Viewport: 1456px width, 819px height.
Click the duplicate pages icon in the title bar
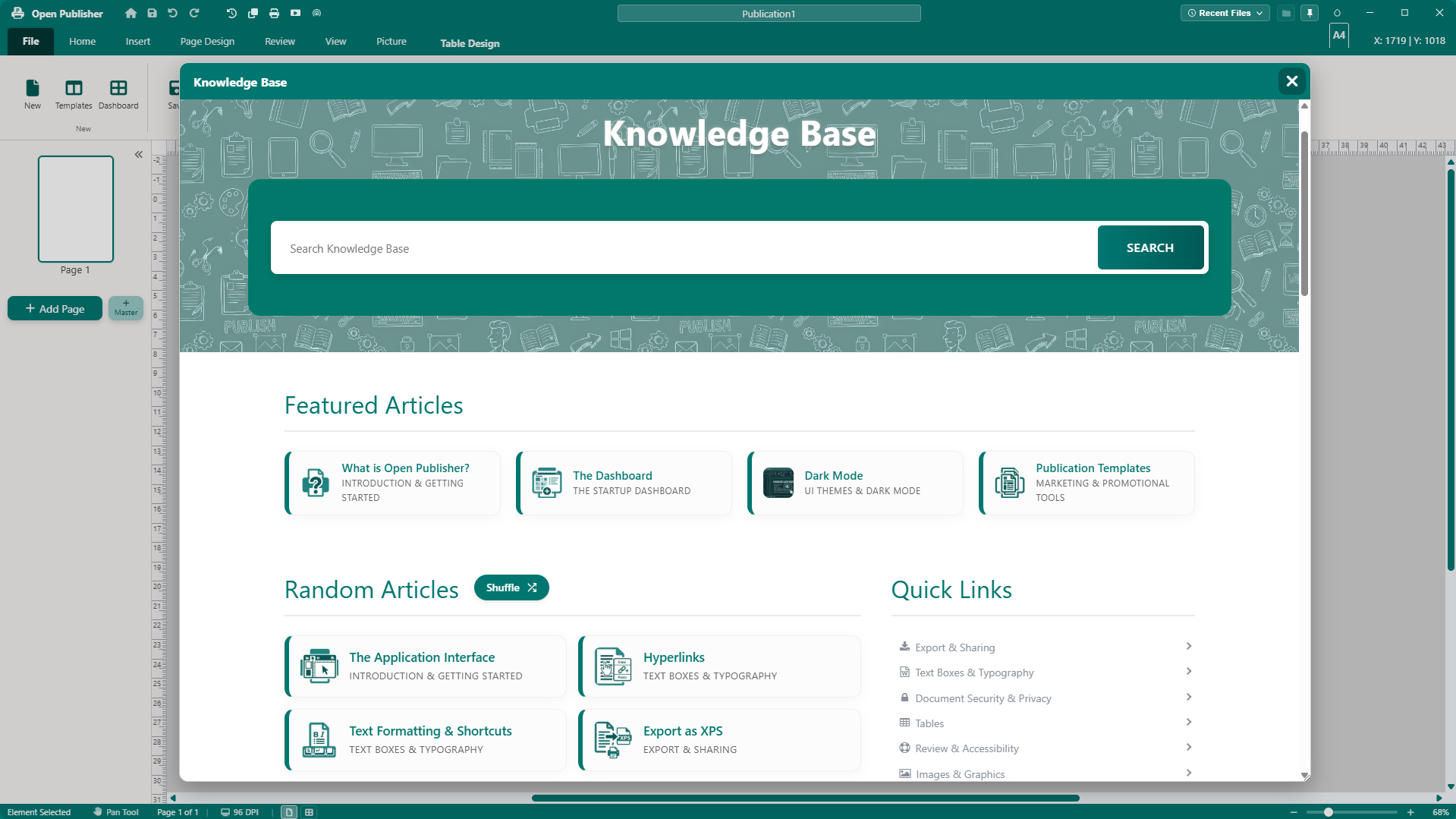coord(253,13)
